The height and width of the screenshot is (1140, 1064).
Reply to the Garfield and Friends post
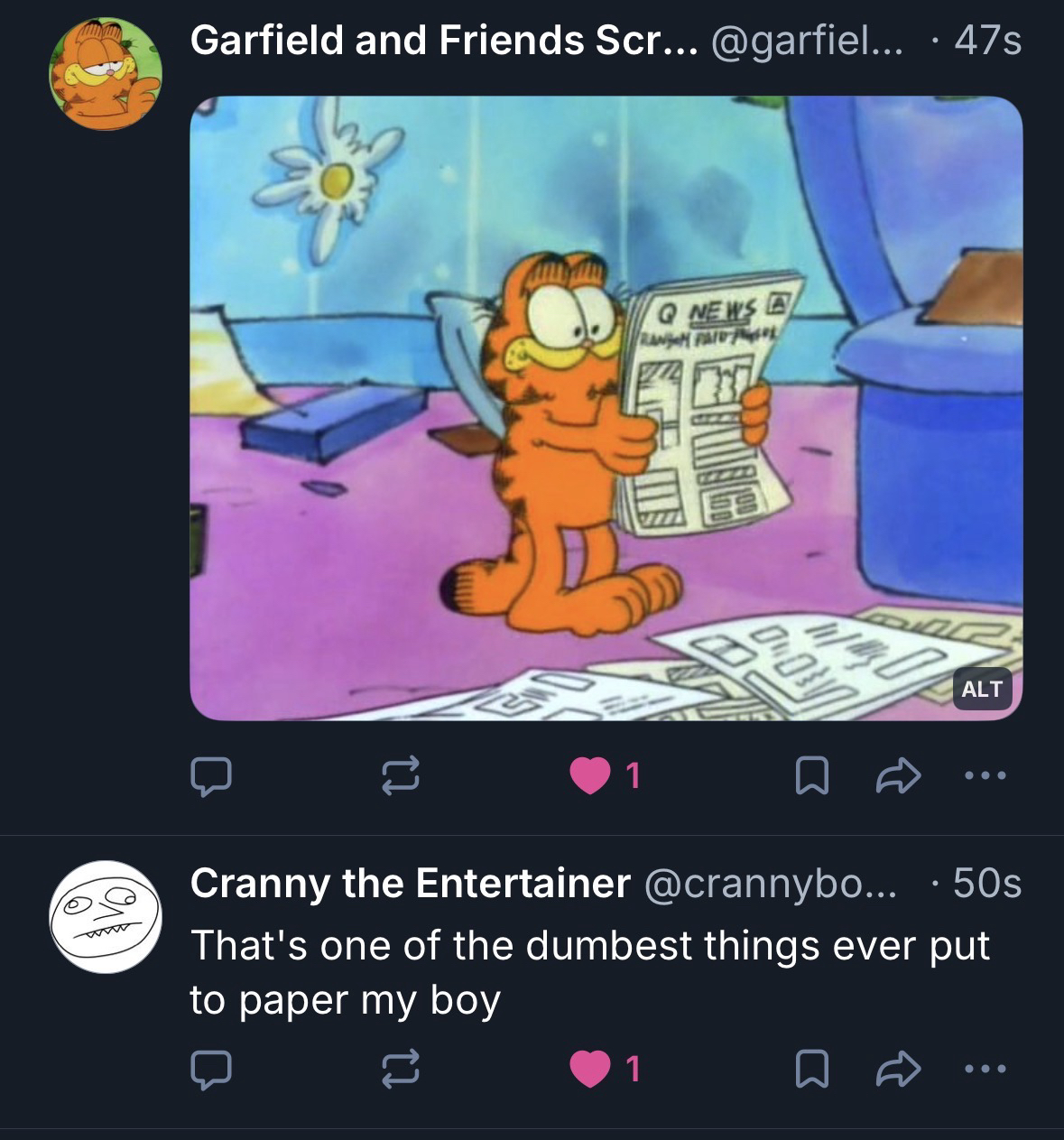[x=210, y=776]
